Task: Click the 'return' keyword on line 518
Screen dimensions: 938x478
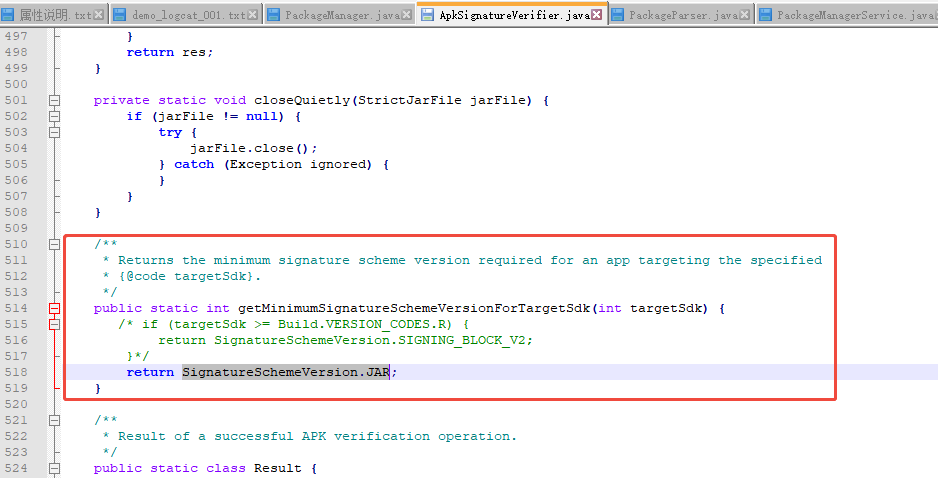Action: (150, 372)
